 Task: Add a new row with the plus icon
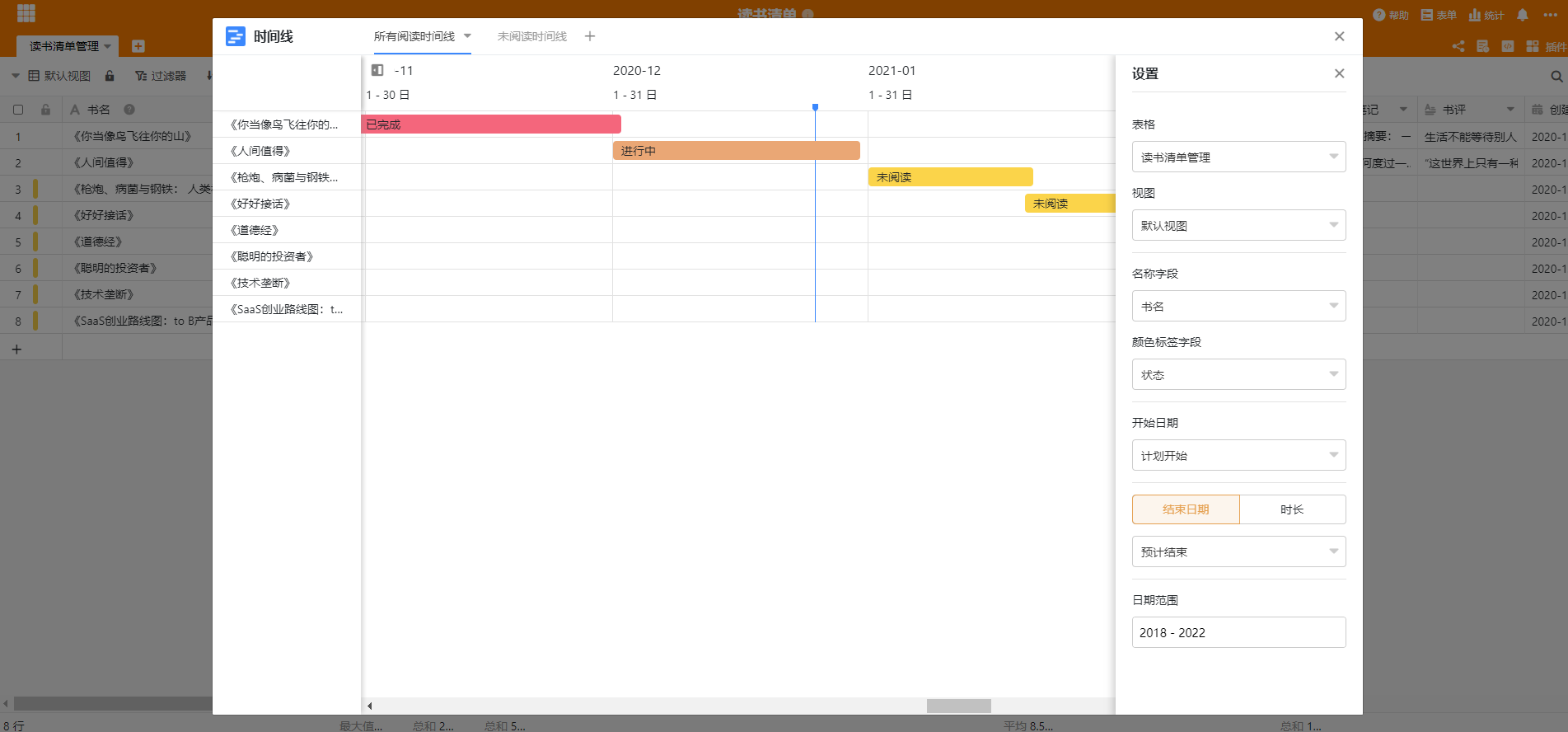click(16, 350)
